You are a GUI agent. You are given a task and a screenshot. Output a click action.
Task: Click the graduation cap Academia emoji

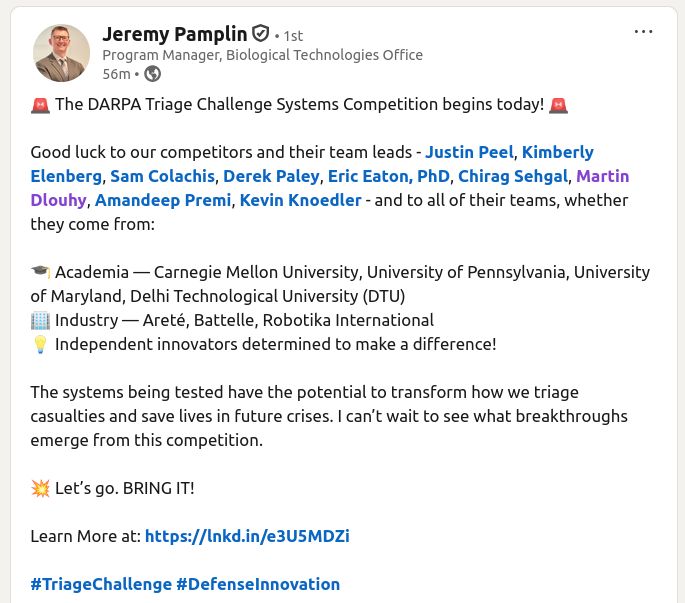click(40, 272)
